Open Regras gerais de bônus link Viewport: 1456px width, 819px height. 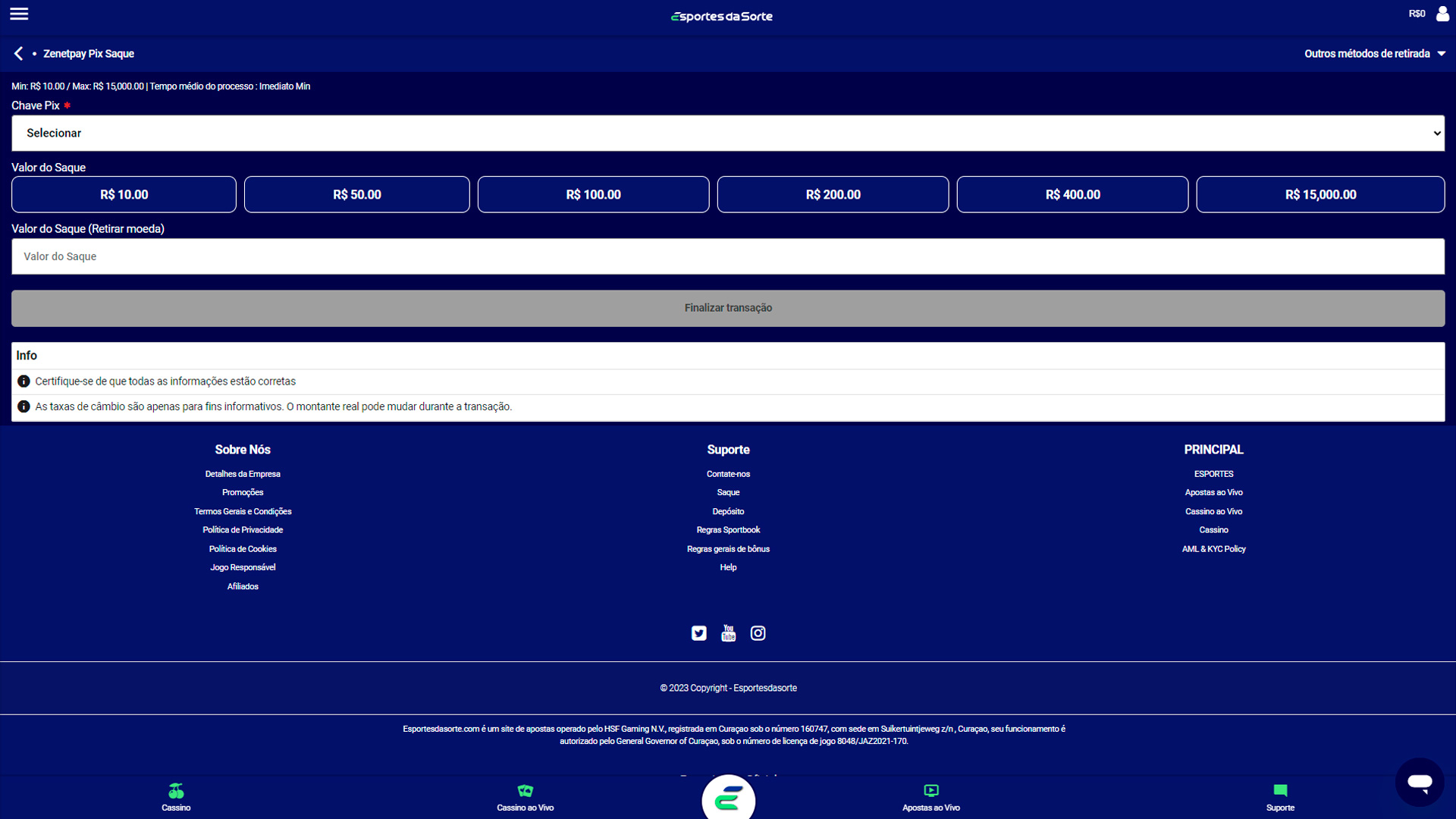(728, 549)
